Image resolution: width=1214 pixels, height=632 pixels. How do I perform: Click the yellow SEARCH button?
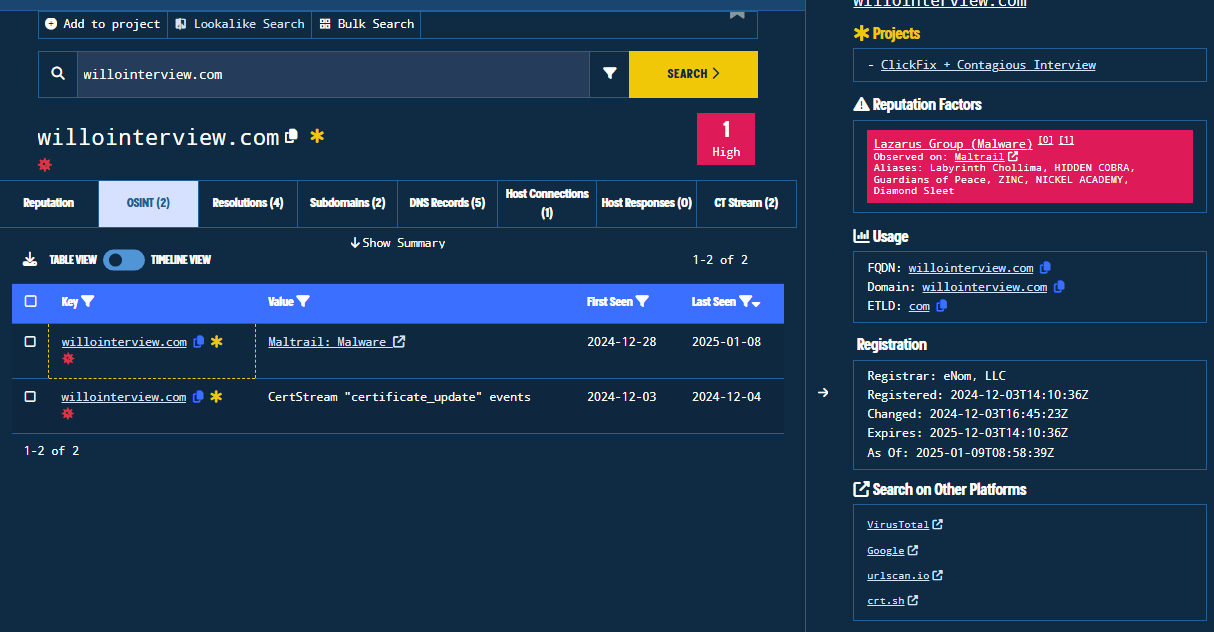[693, 74]
